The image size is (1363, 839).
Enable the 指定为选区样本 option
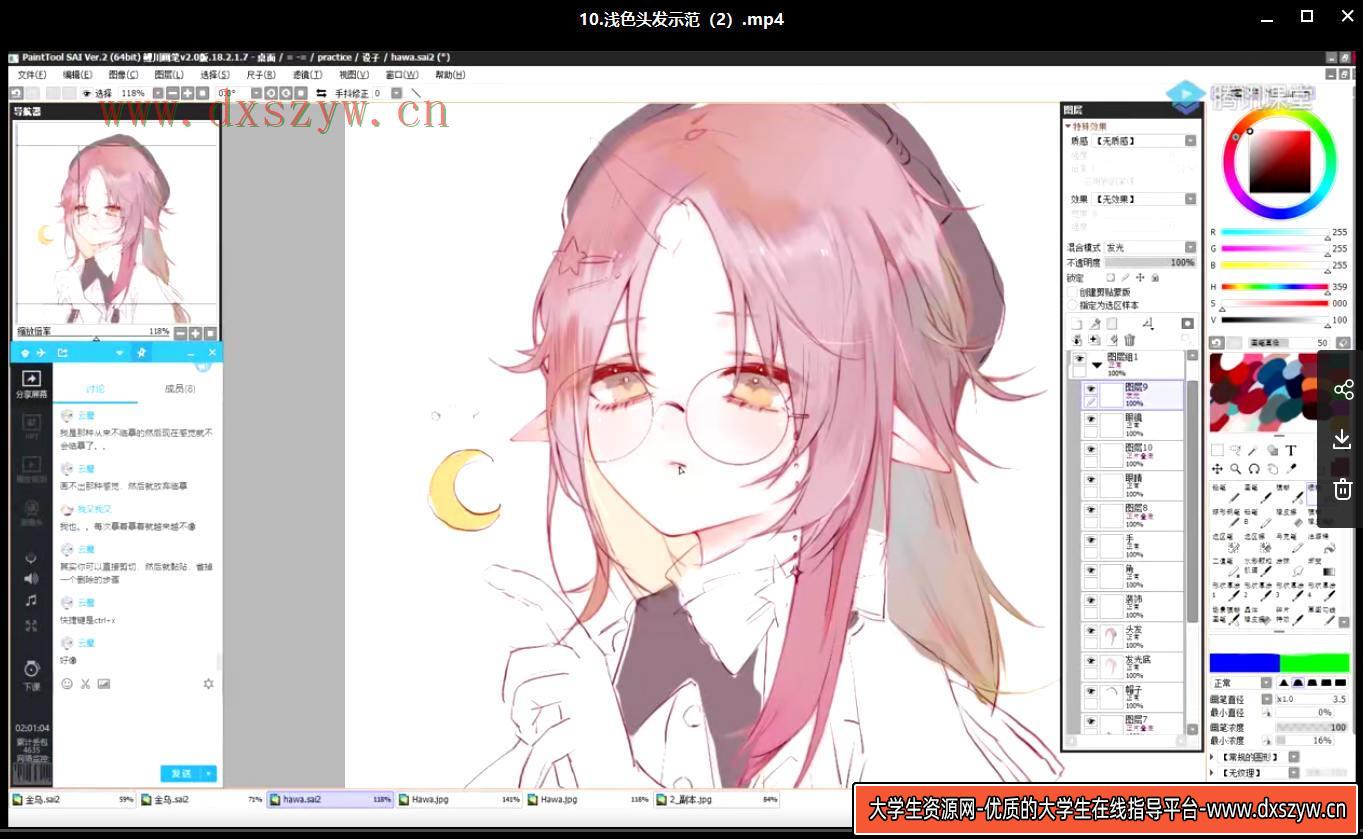pos(1073,305)
